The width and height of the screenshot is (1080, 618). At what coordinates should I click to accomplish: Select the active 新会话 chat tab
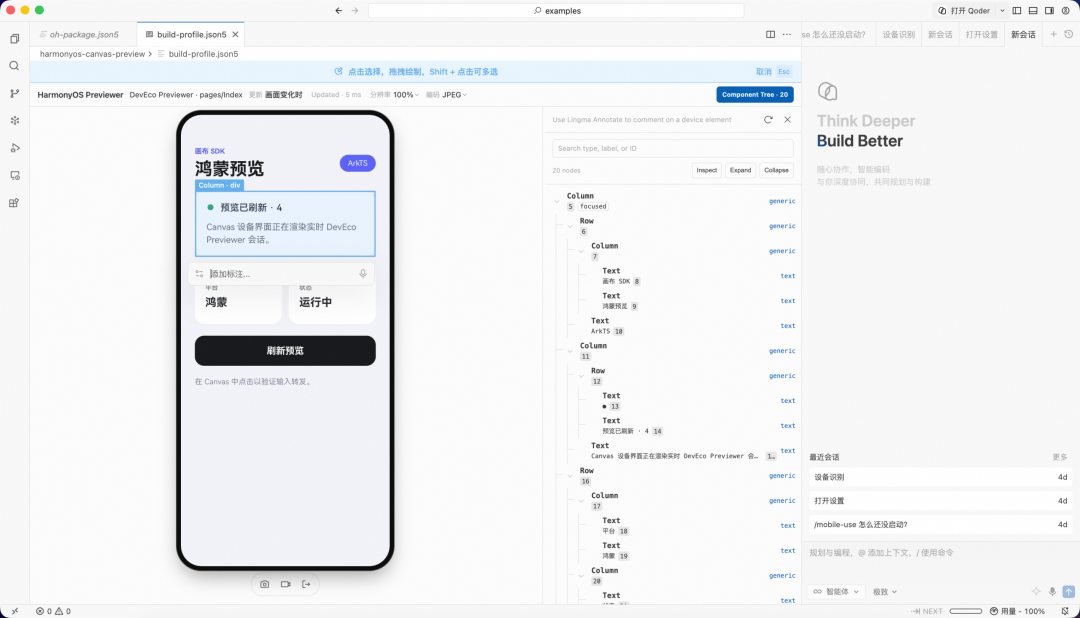[x=1023, y=34]
